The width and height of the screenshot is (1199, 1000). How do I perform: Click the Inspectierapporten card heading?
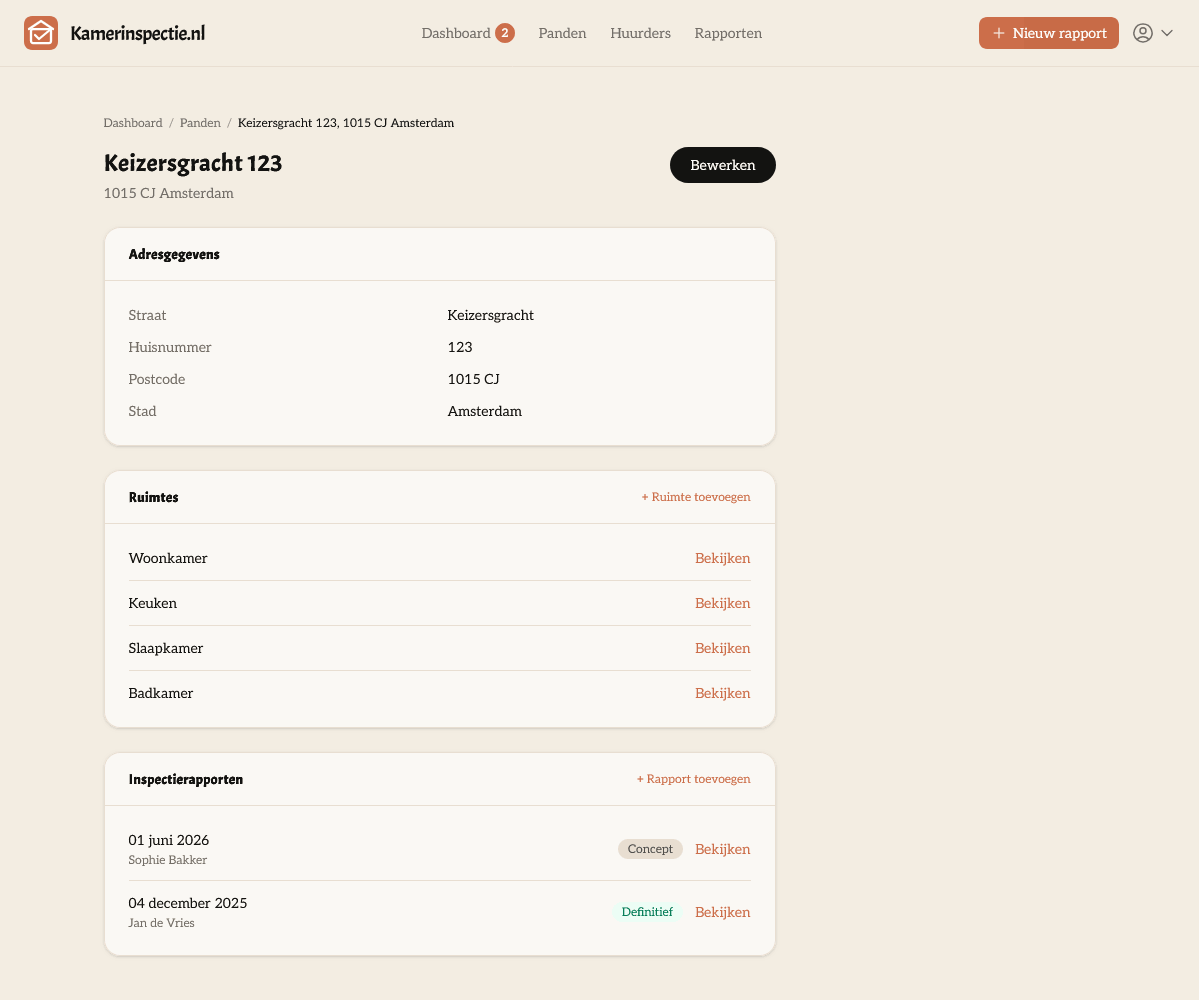(x=186, y=779)
